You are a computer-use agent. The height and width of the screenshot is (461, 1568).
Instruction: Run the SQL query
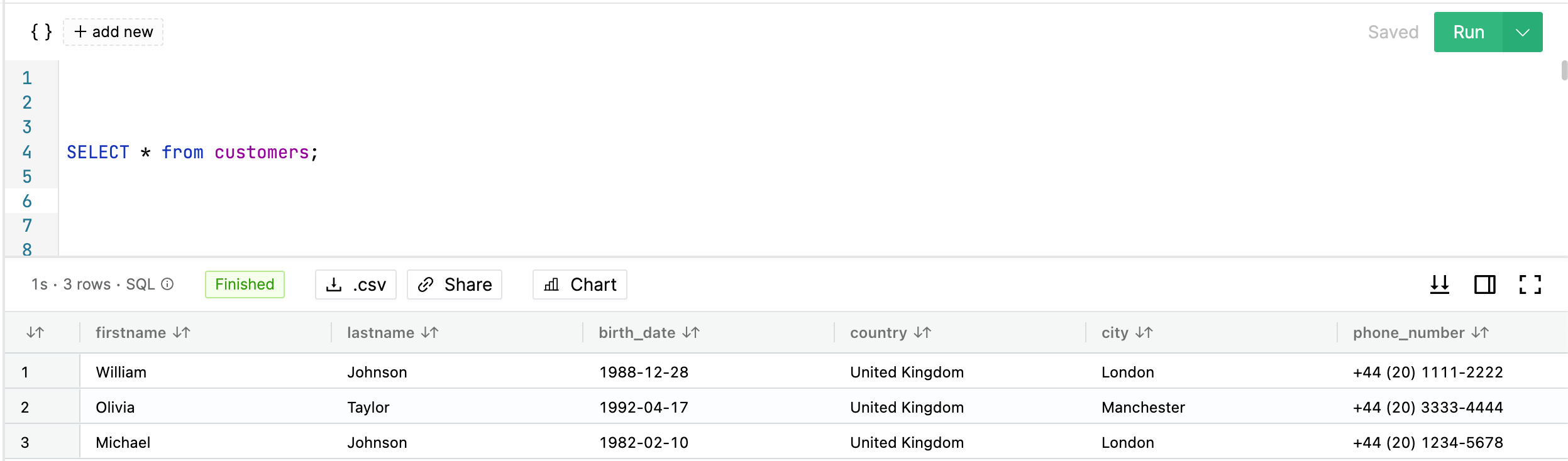point(1469,32)
